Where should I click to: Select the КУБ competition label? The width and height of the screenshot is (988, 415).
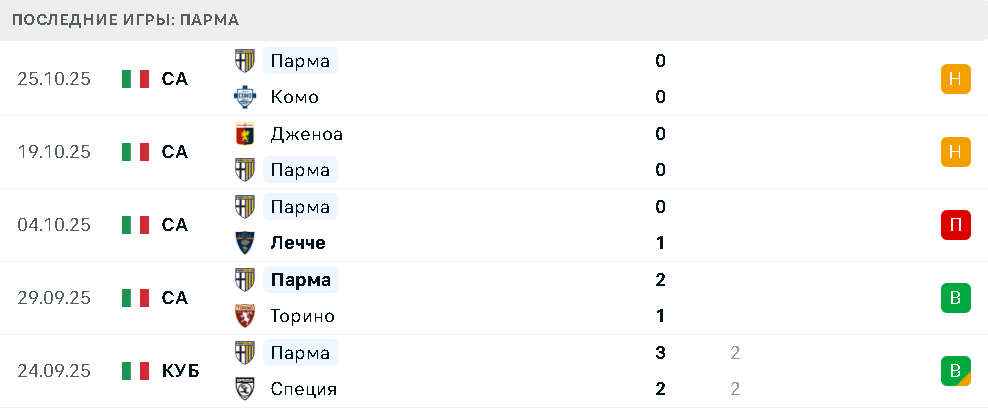tap(180, 371)
